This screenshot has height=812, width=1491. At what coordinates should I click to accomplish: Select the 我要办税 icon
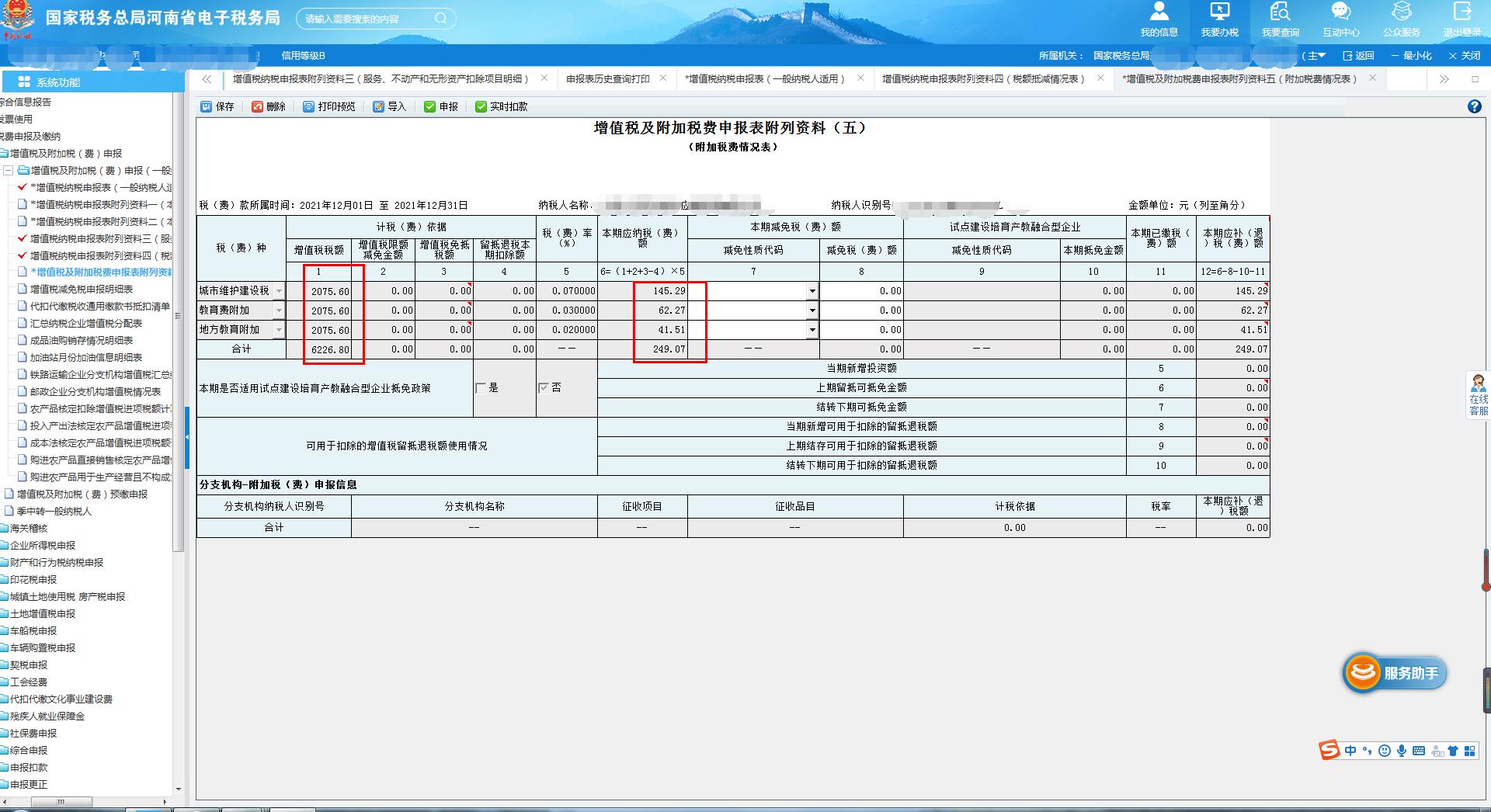pyautogui.click(x=1219, y=19)
